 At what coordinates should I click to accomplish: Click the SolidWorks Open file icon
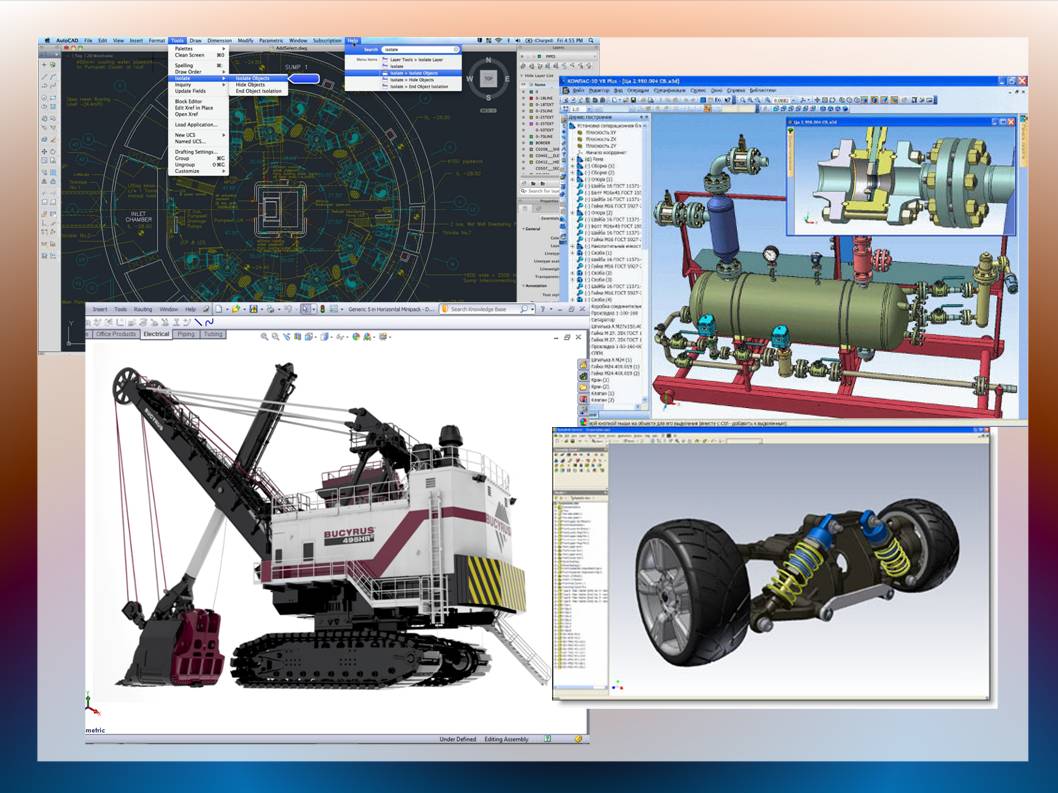click(235, 309)
